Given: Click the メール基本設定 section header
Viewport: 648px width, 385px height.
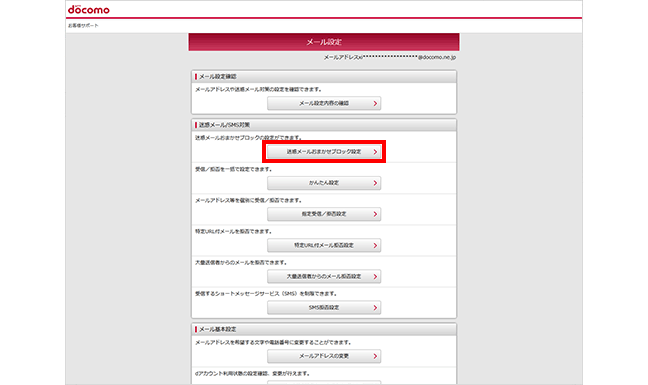Looking at the screenshot, I should pyautogui.click(x=324, y=329).
